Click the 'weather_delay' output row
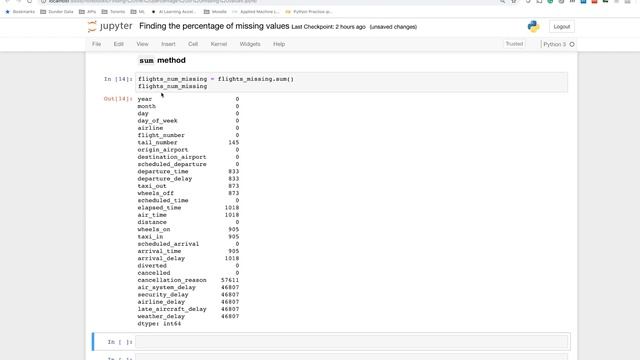The width and height of the screenshot is (640, 360). (x=188, y=317)
